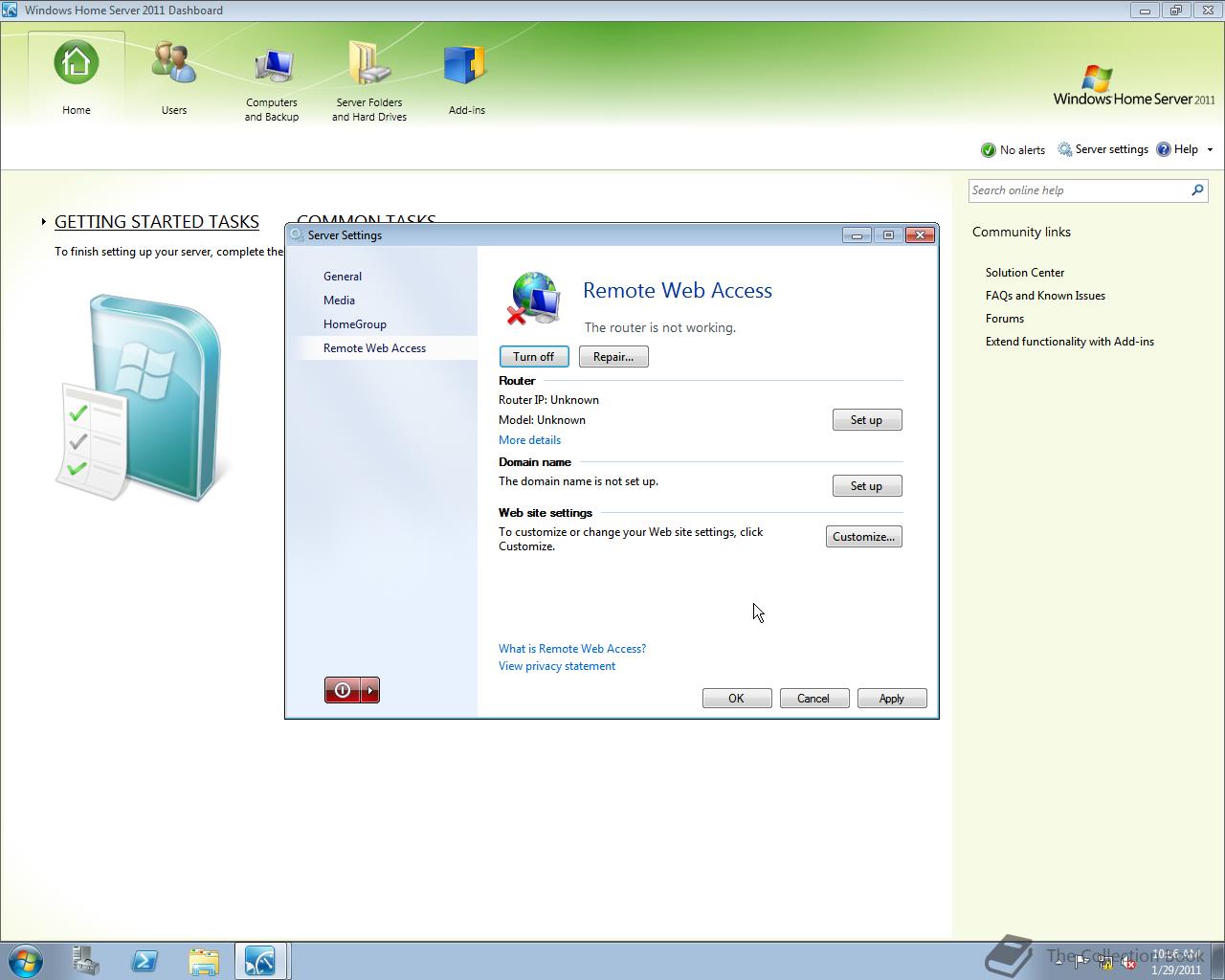Click the network tray icon
This screenshot has width=1225, height=980.
point(1105,962)
